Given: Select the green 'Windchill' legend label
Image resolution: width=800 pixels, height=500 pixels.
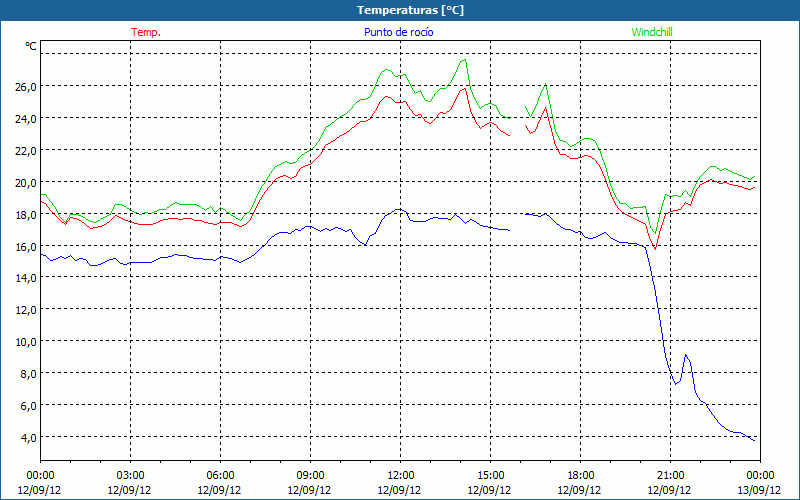Looking at the screenshot, I should (652, 32).
